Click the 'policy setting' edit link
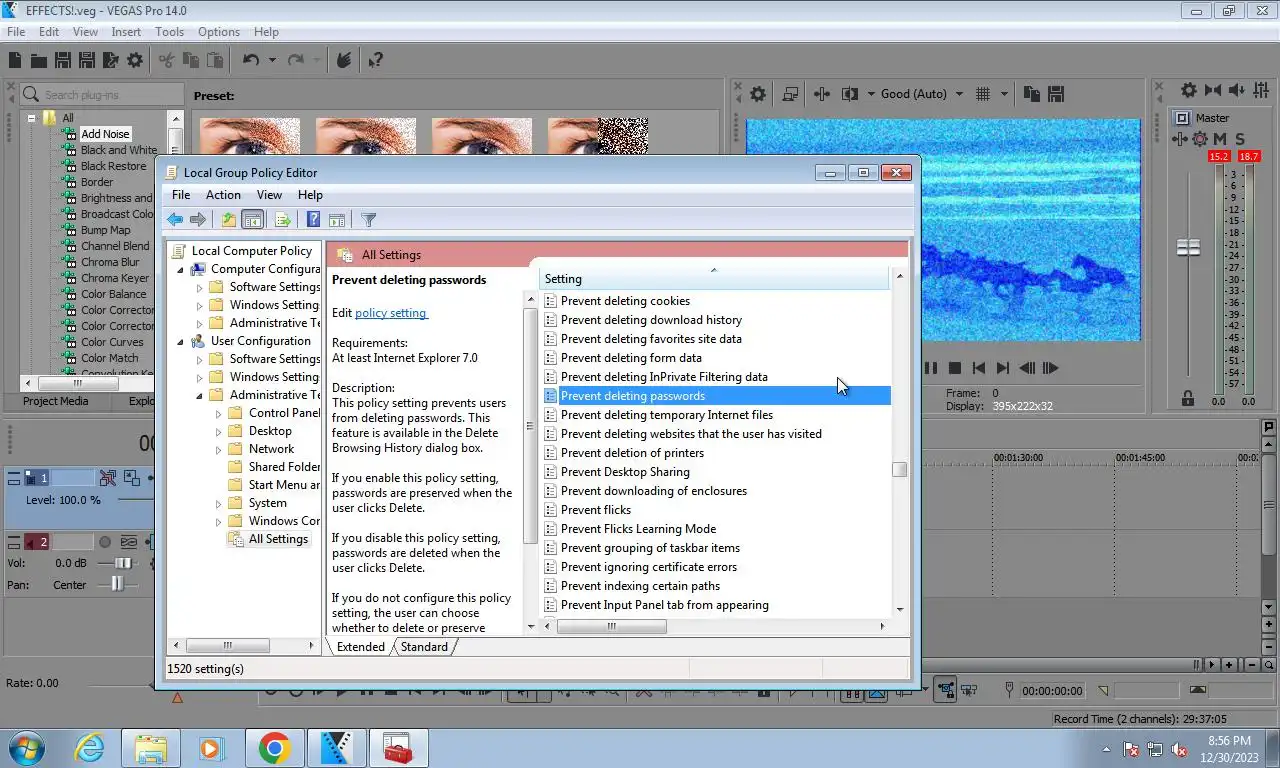 click(391, 313)
